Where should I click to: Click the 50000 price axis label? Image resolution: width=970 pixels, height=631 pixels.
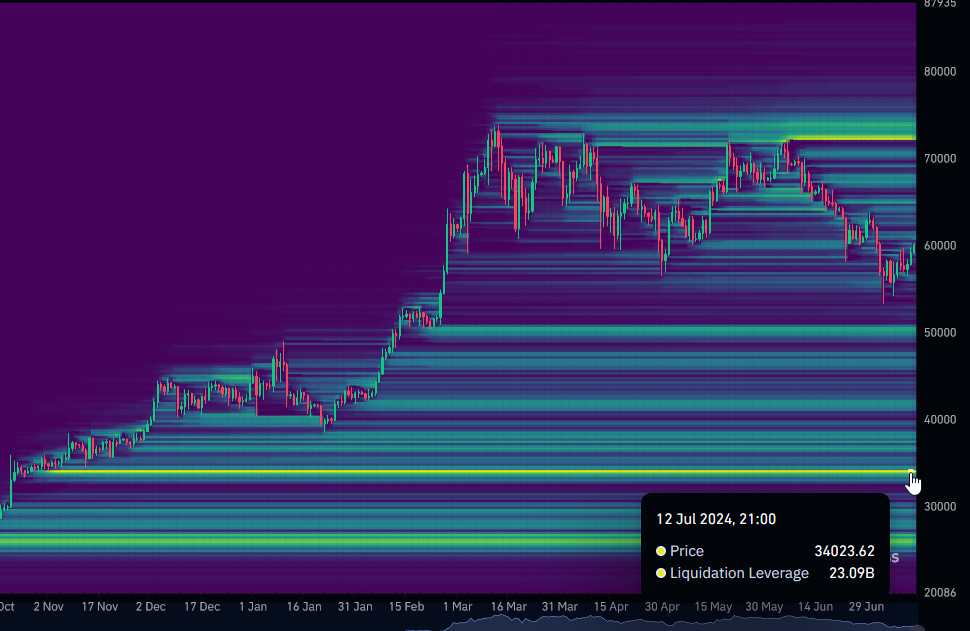coord(940,333)
